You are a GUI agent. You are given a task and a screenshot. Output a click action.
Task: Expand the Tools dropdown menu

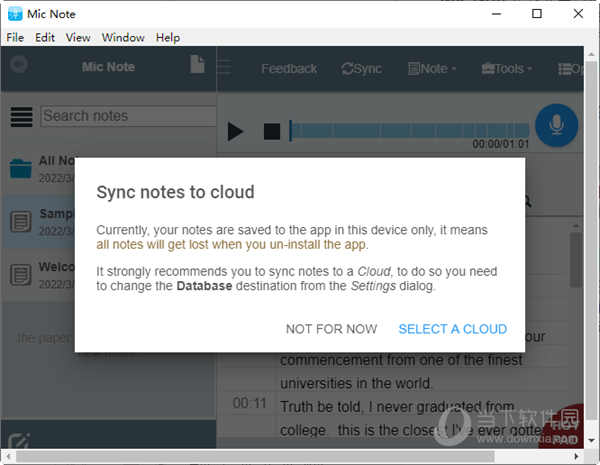pyautogui.click(x=507, y=69)
